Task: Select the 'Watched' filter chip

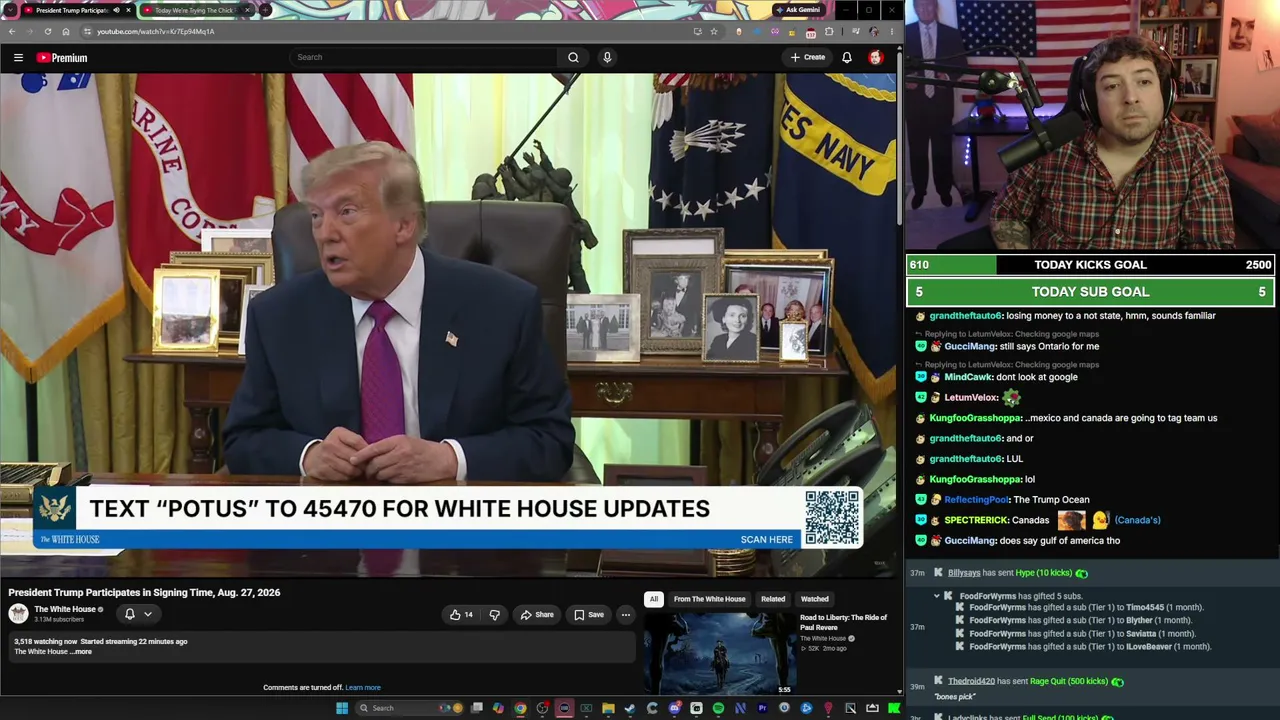Action: click(814, 599)
